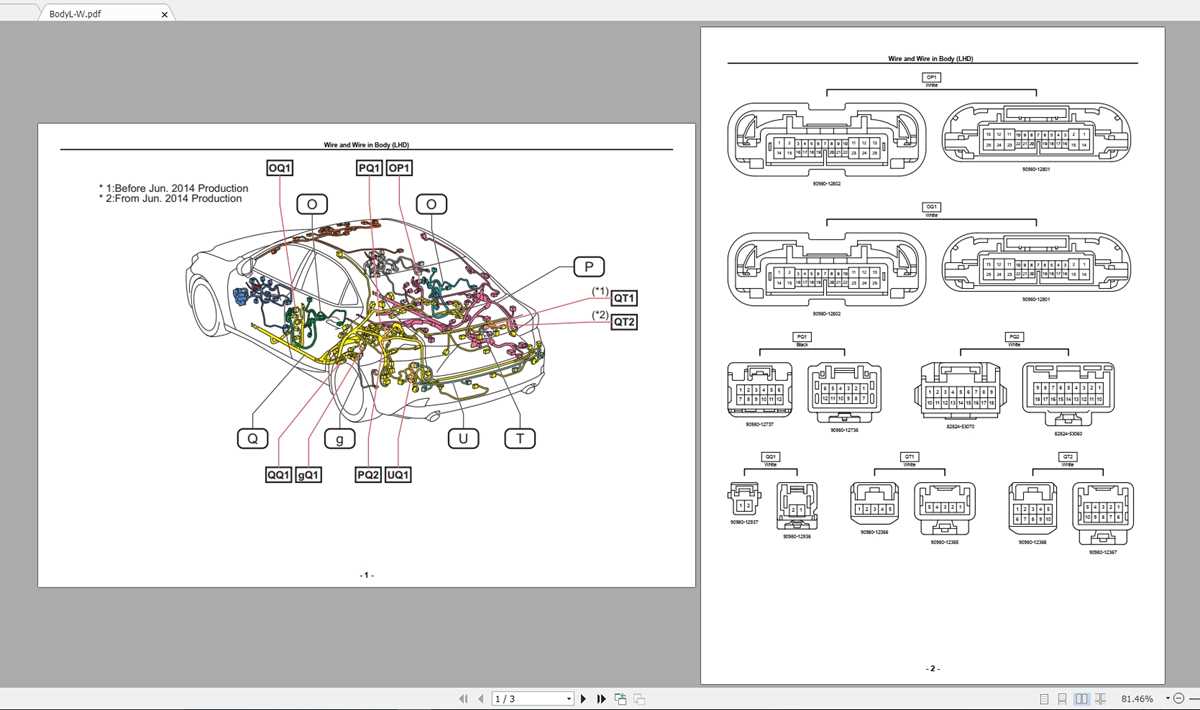Click the g harness label box
The height and width of the screenshot is (710, 1200).
[340, 438]
